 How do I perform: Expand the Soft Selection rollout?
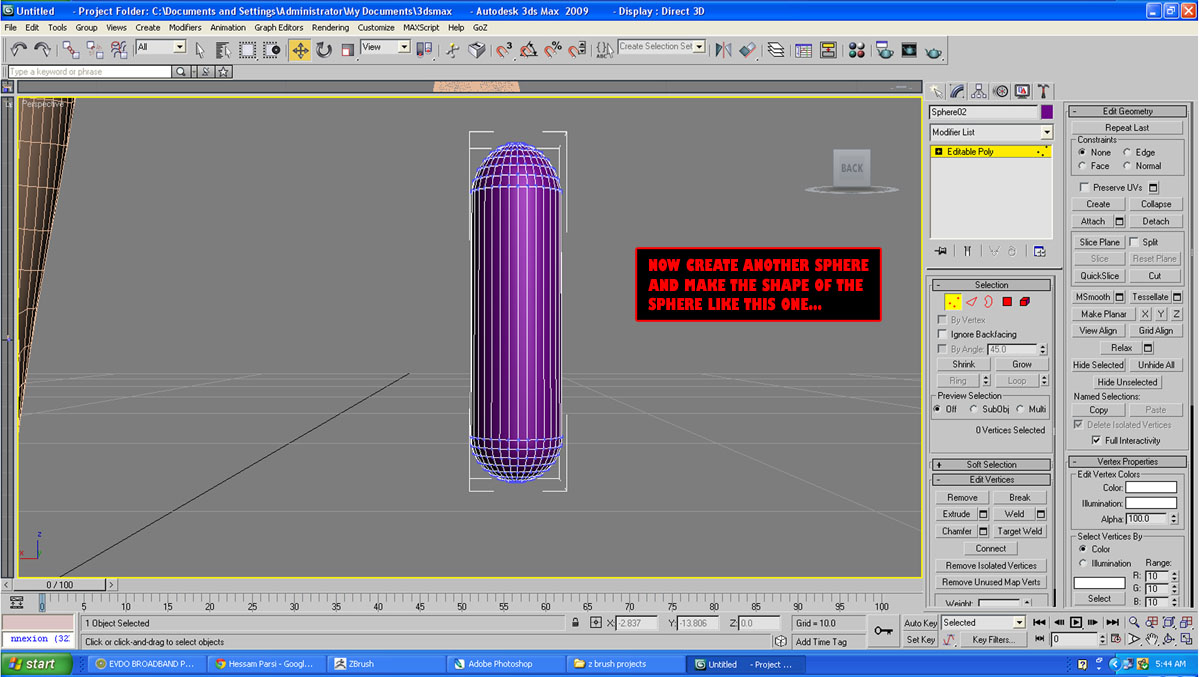click(991, 464)
